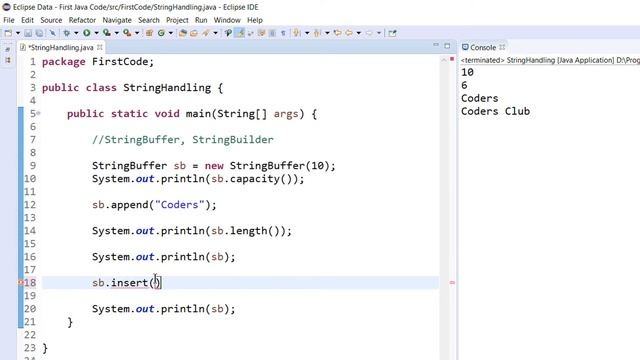Open the External Tools dropdown arrow
Image resolution: width=640 pixels, height=360 pixels.
pyautogui.click(x=137, y=33)
